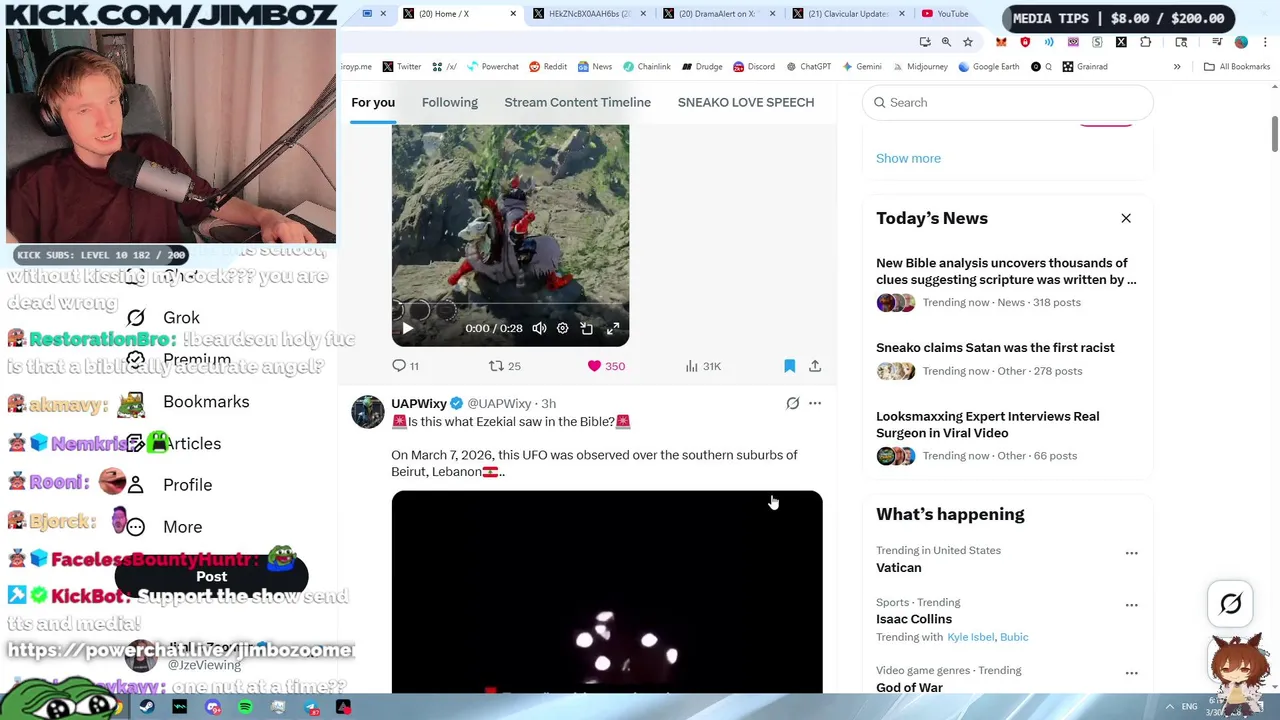
Task: Expand the bookmarks overflow chevron
Action: (1177, 67)
